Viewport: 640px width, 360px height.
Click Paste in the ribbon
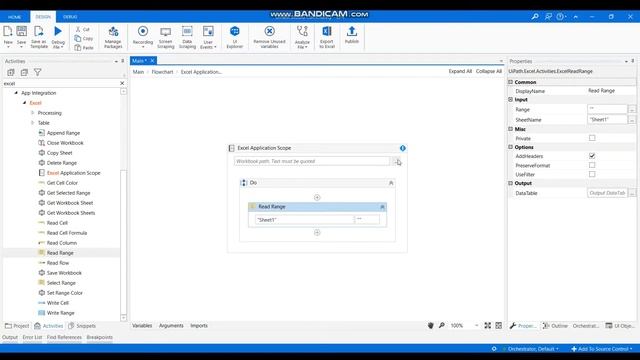tap(84, 48)
